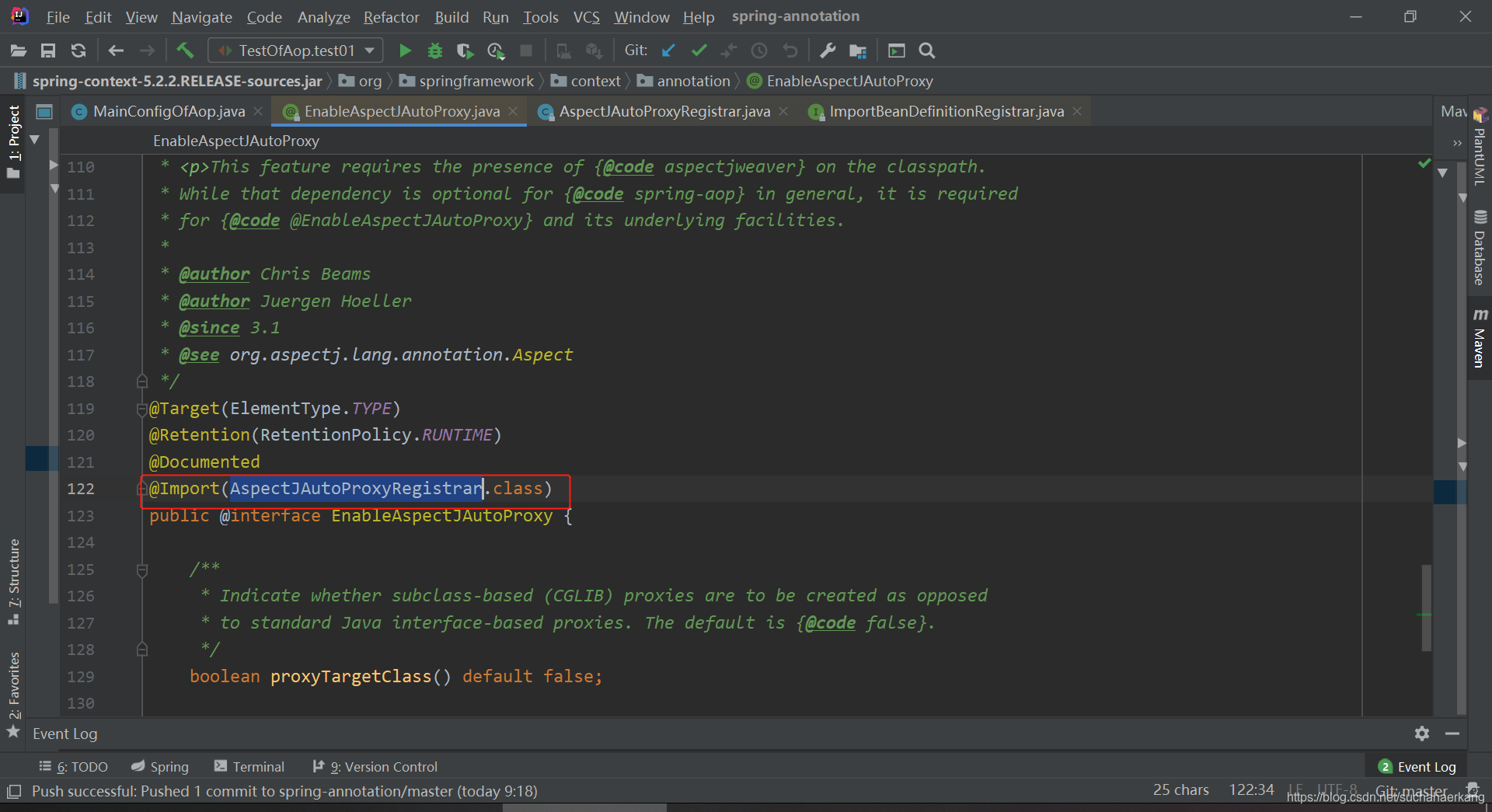Screen dimensions: 1492x812
Task: Open Event Log button in bottom bar
Action: tap(1417, 767)
